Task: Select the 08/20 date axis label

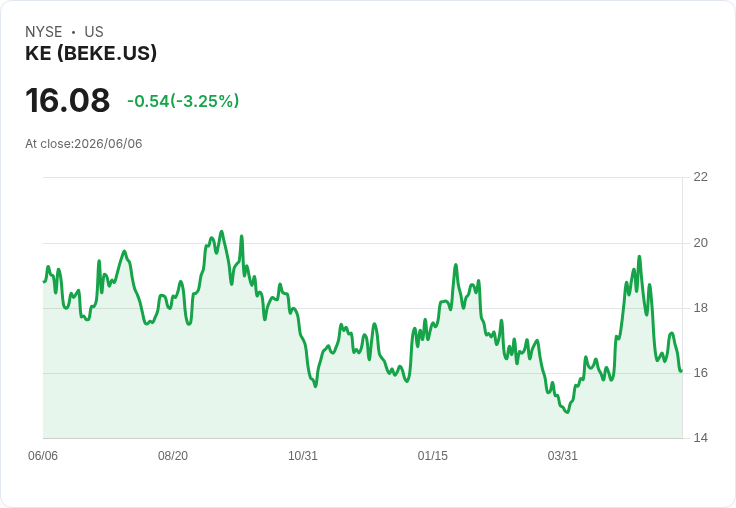Action: pos(173,455)
